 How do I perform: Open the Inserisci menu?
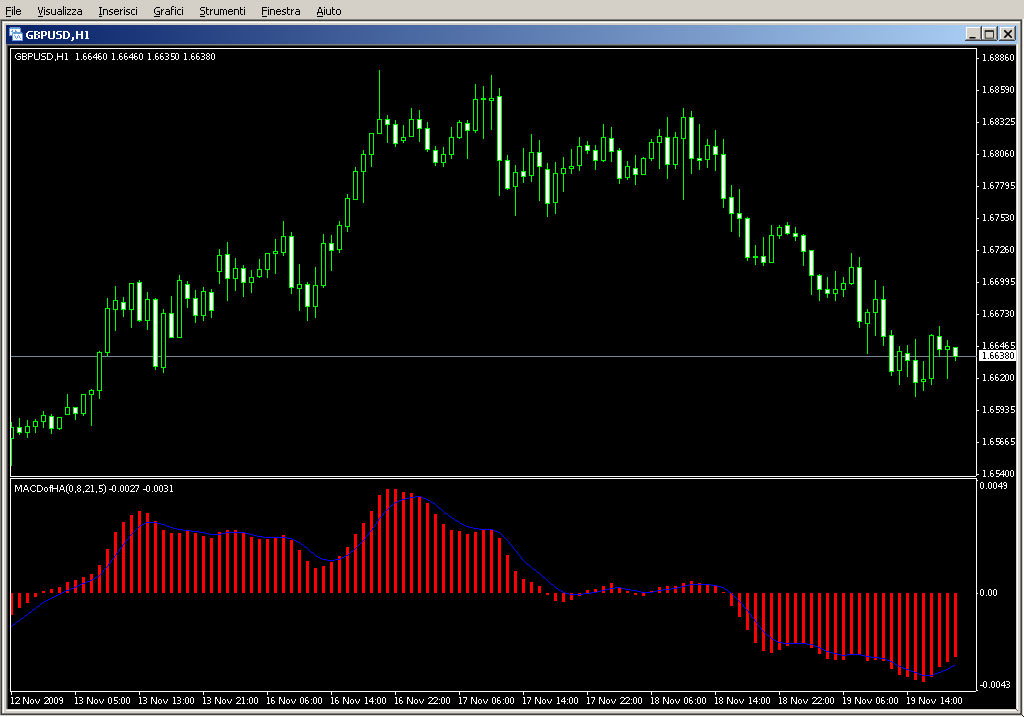(118, 11)
